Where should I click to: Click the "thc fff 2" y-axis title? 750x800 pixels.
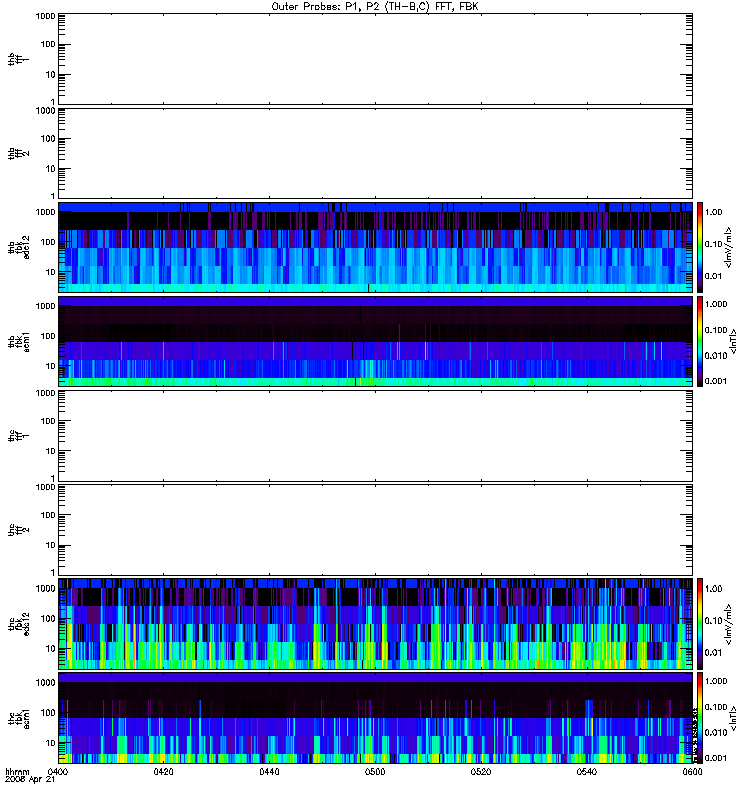pos(18,530)
